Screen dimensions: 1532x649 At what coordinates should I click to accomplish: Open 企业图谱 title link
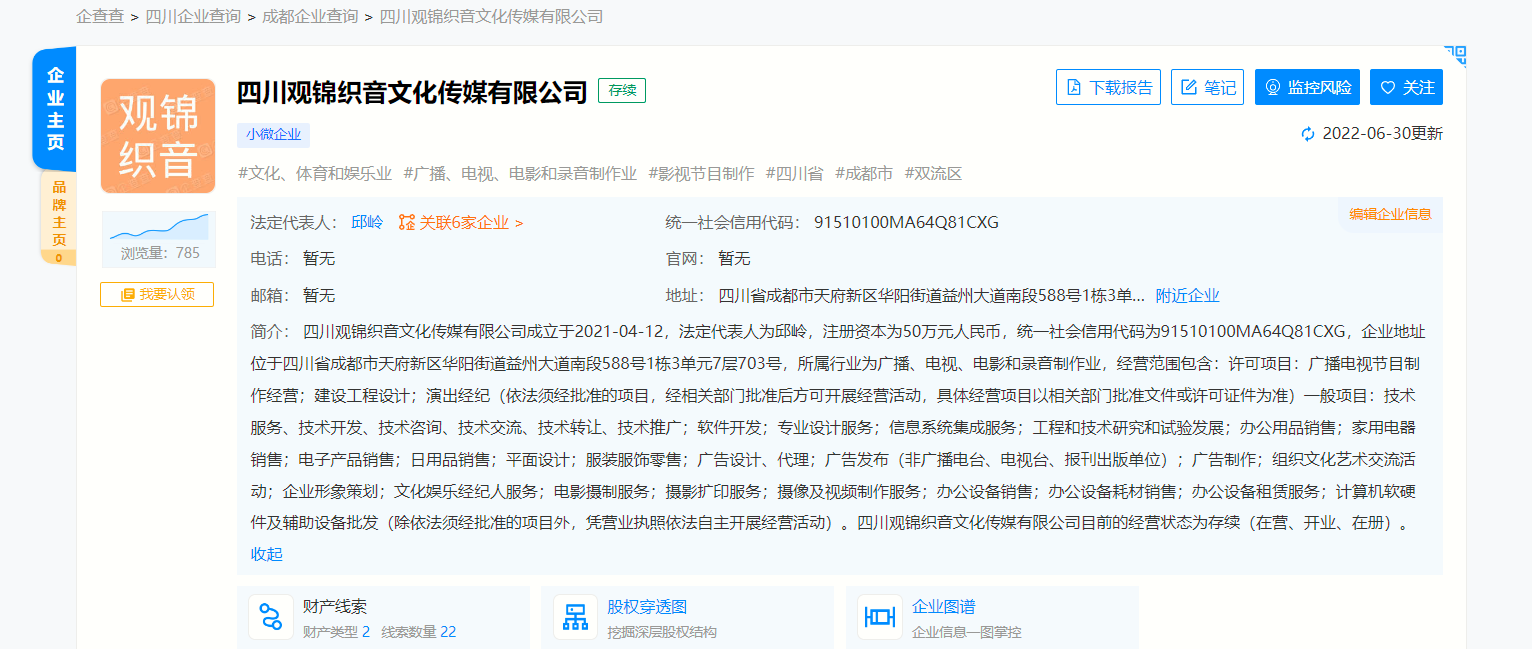[944, 606]
